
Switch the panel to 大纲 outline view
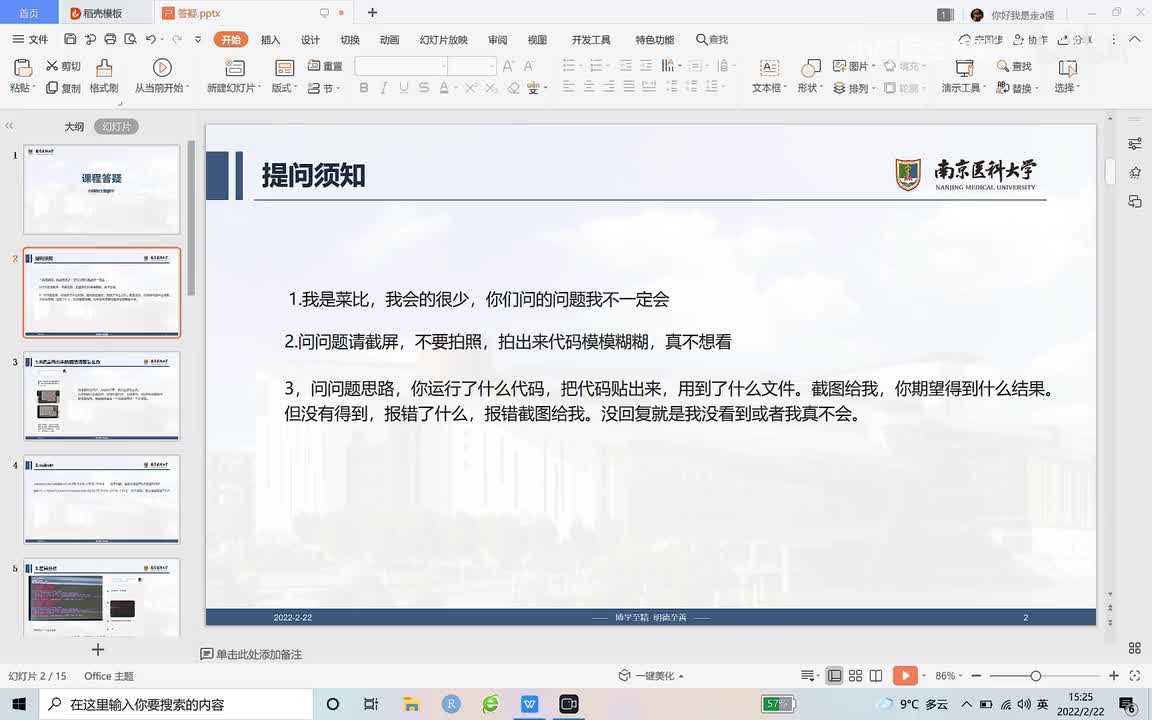pyautogui.click(x=74, y=126)
